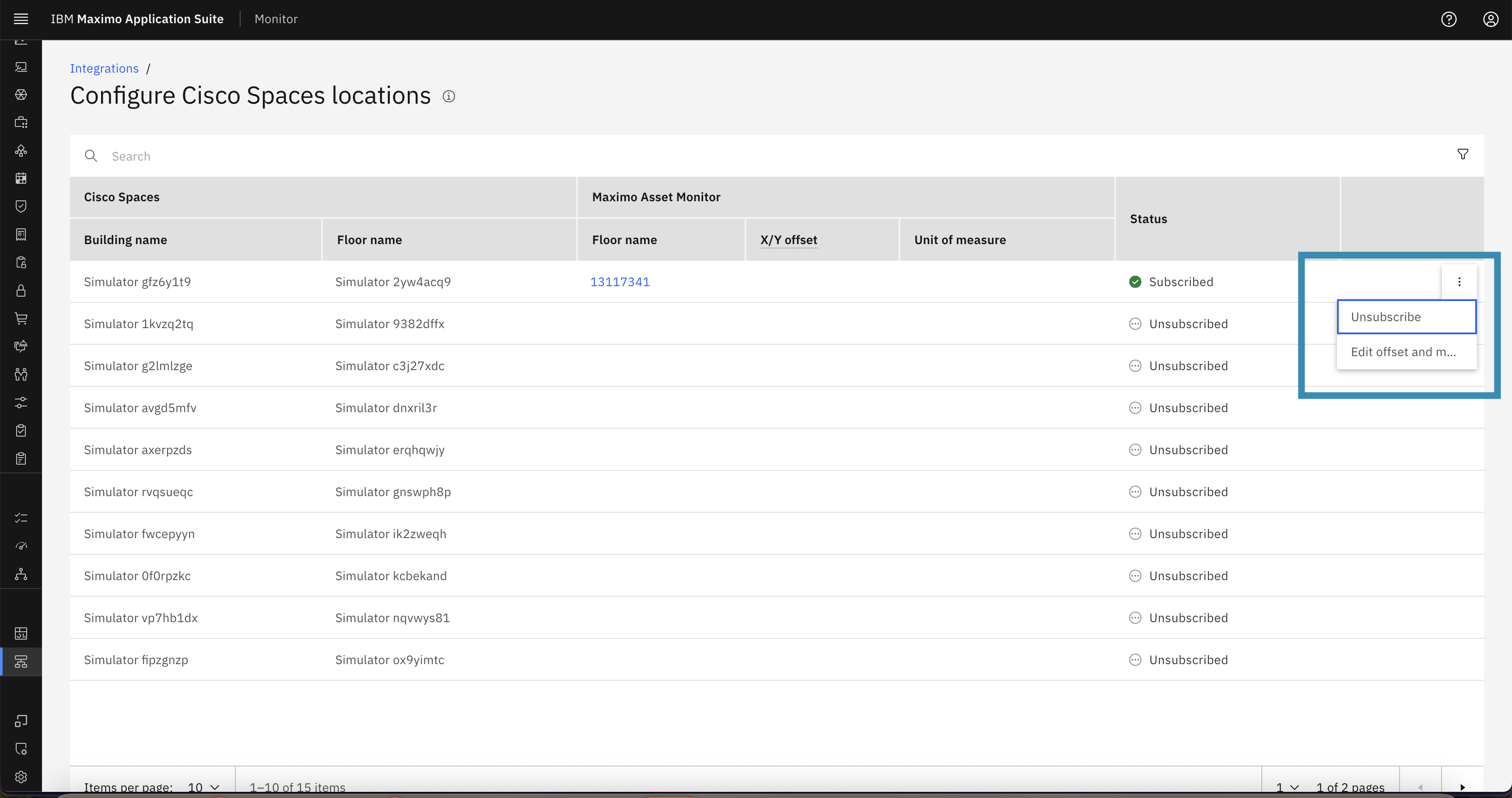
Task: Click Unsubscribed status for Simulator kcbekand
Action: coord(1178,576)
